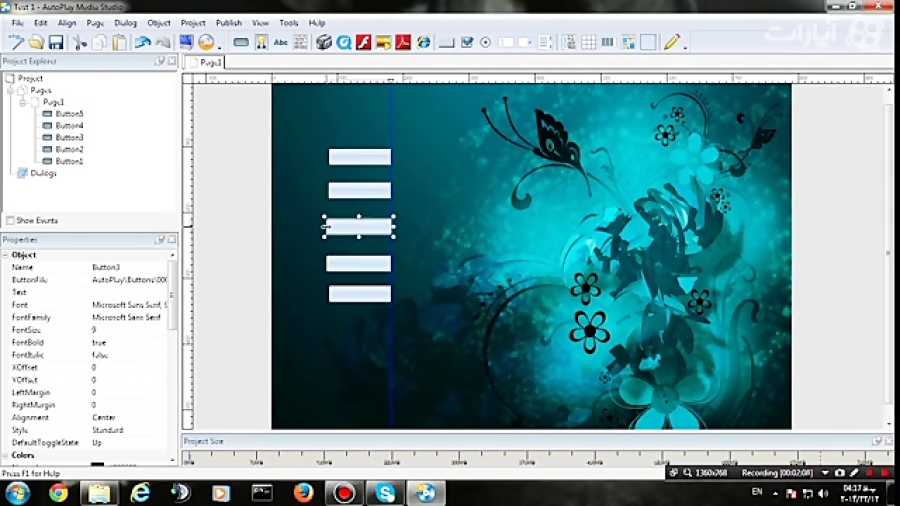The width and height of the screenshot is (900, 506).
Task: Select Button5 in Project Explorer
Action: (69, 114)
